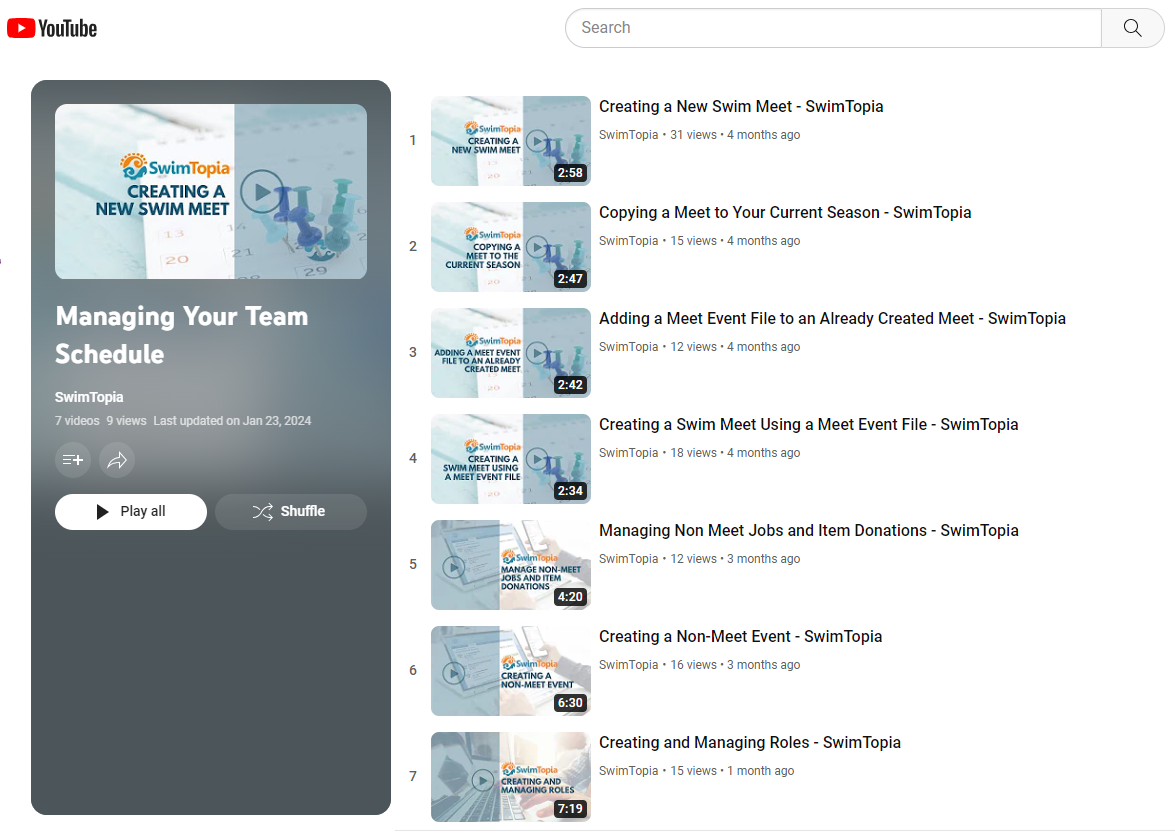Click the Creating a New Swim Meet title
Screen dimensions: 1175x837
click(x=740, y=107)
